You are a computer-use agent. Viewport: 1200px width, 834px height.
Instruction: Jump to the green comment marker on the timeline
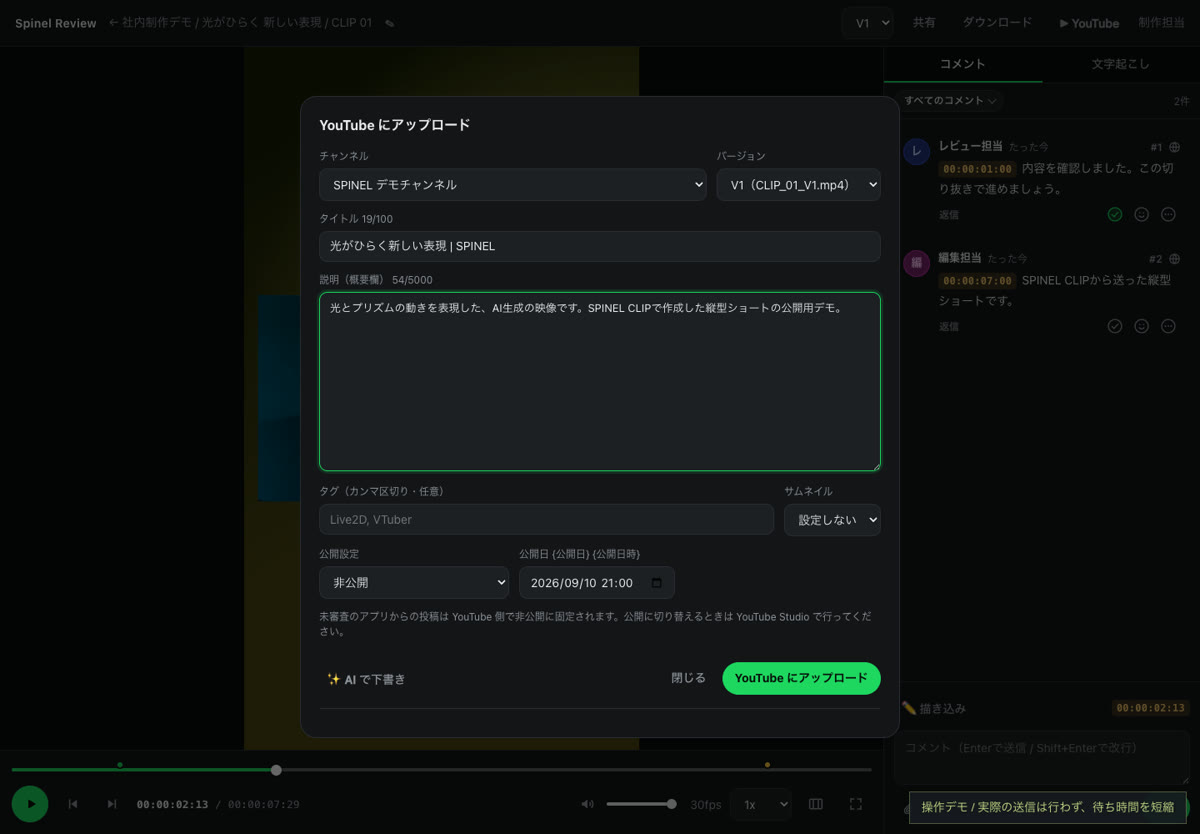pos(120,765)
